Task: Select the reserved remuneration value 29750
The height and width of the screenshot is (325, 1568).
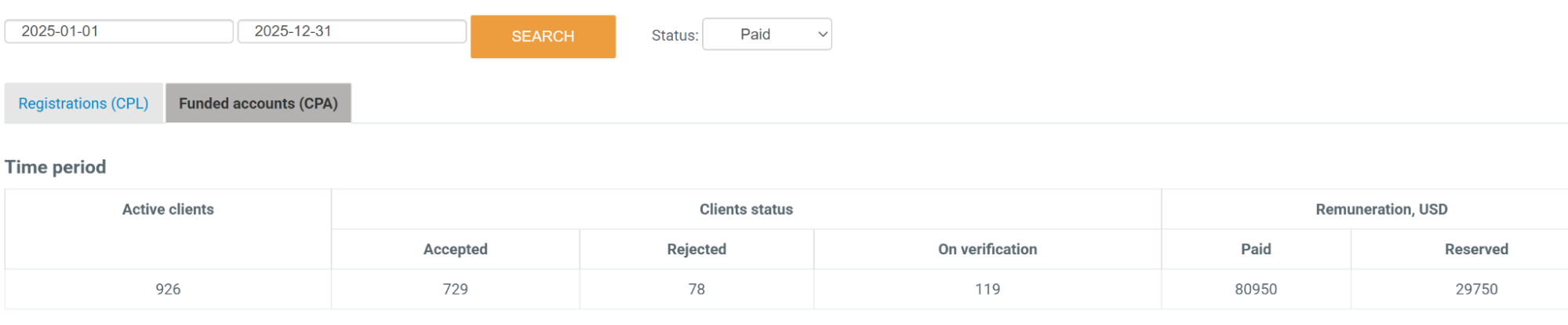Action: point(1475,290)
